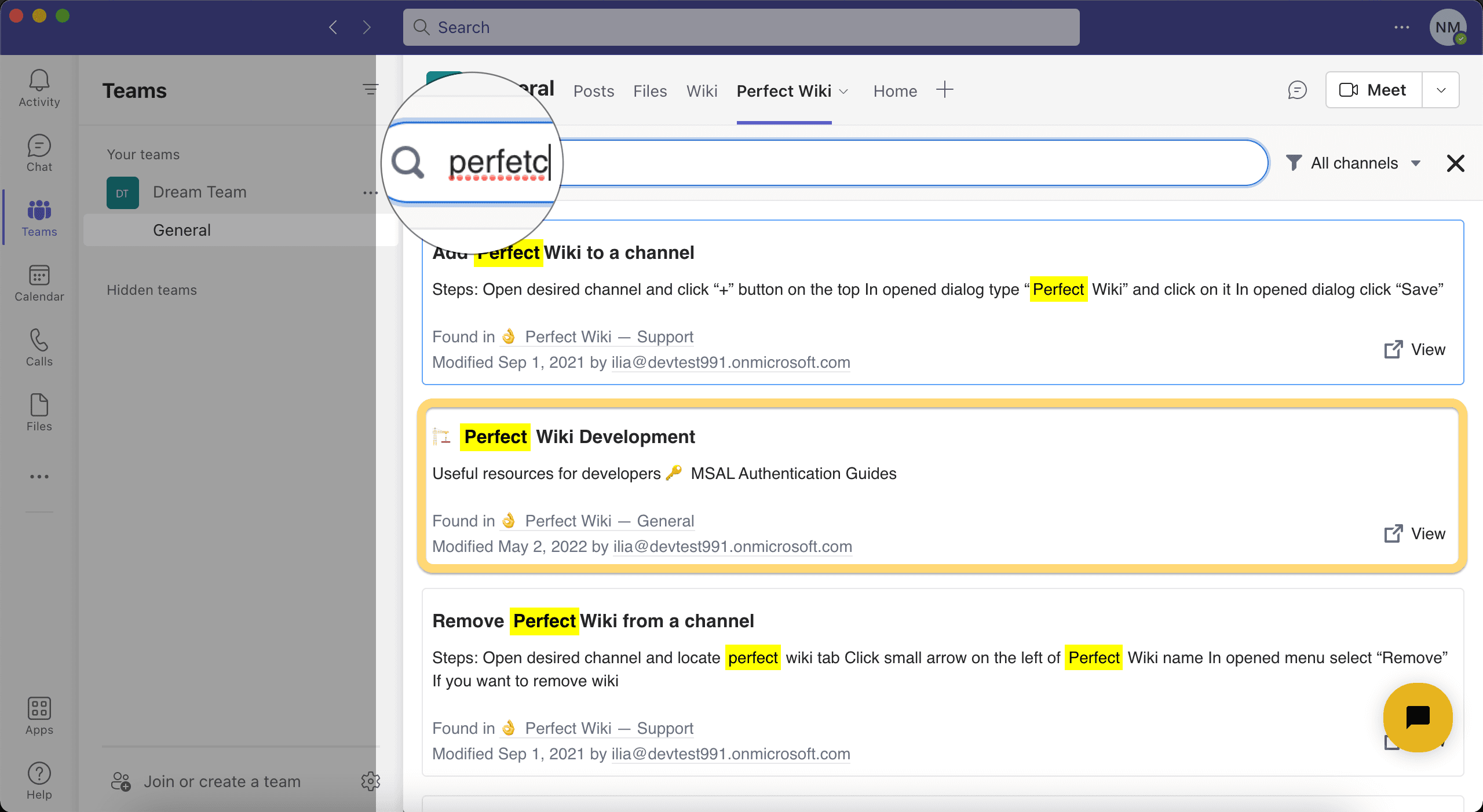Image resolution: width=1483 pixels, height=812 pixels.
Task: Click the filter icon in the Teams panel
Action: point(370,90)
